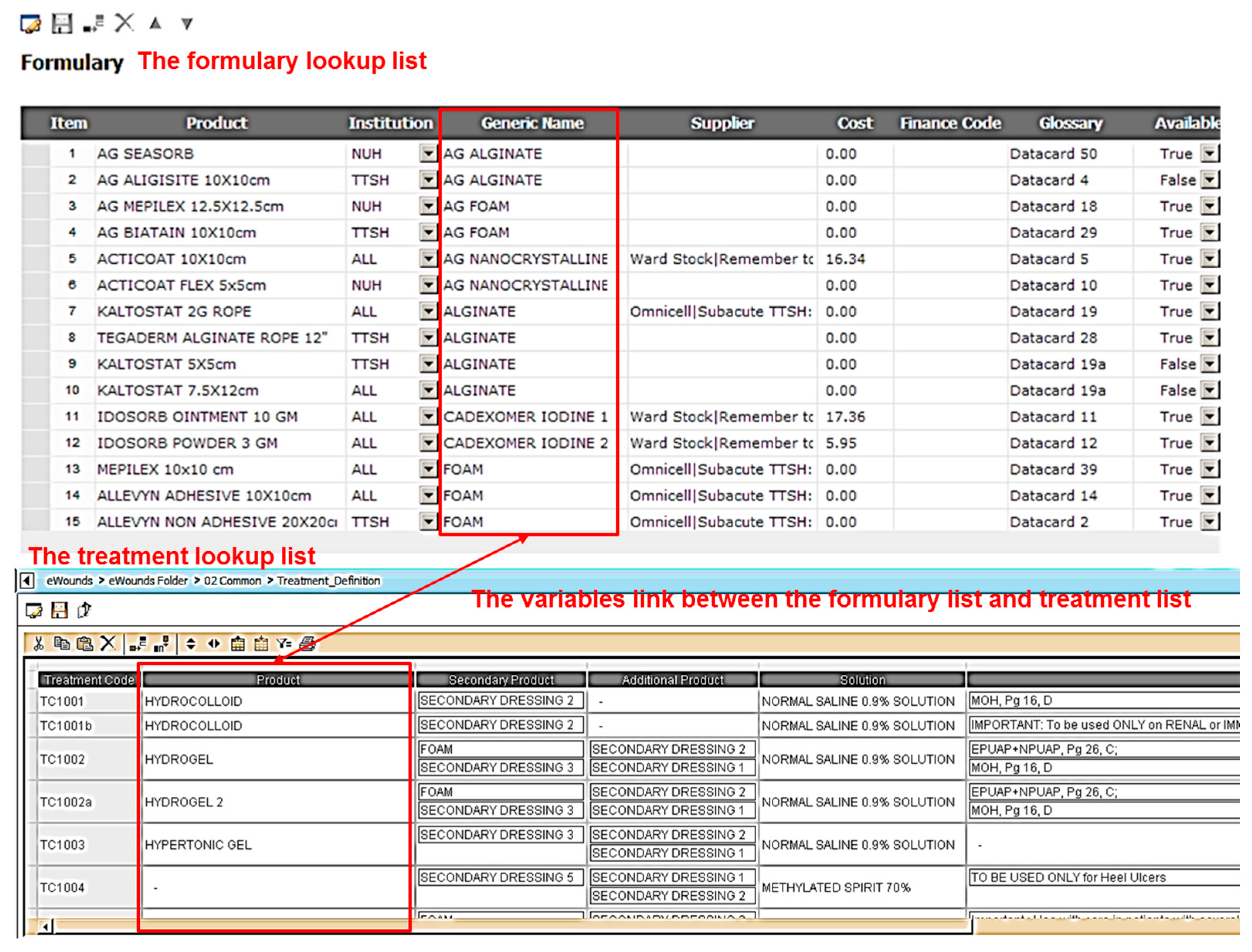Click the eWounds Folder breadcrumb
Screen dimensions: 1252x952
click(148, 581)
